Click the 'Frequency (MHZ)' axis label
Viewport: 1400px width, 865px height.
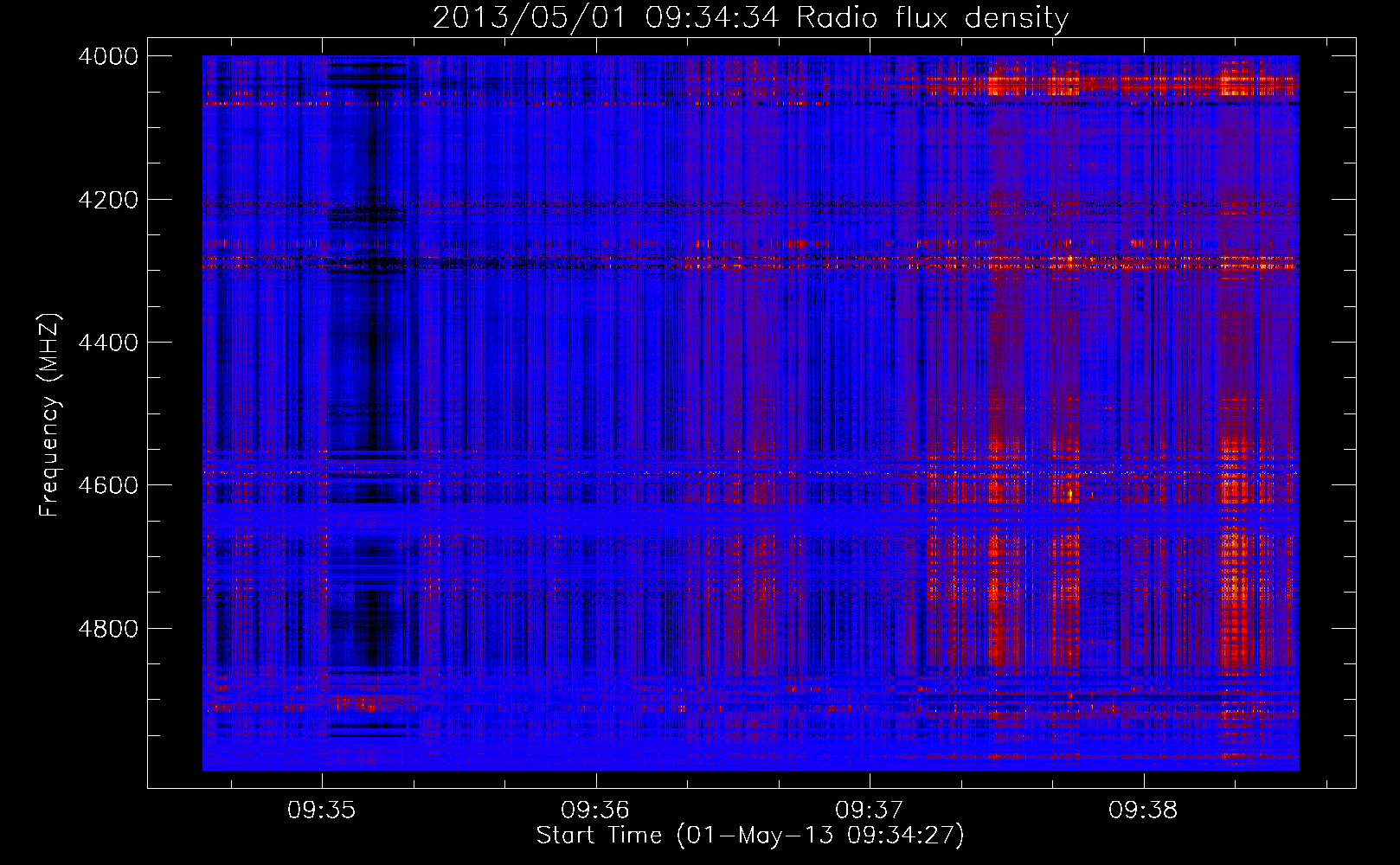coord(49,415)
